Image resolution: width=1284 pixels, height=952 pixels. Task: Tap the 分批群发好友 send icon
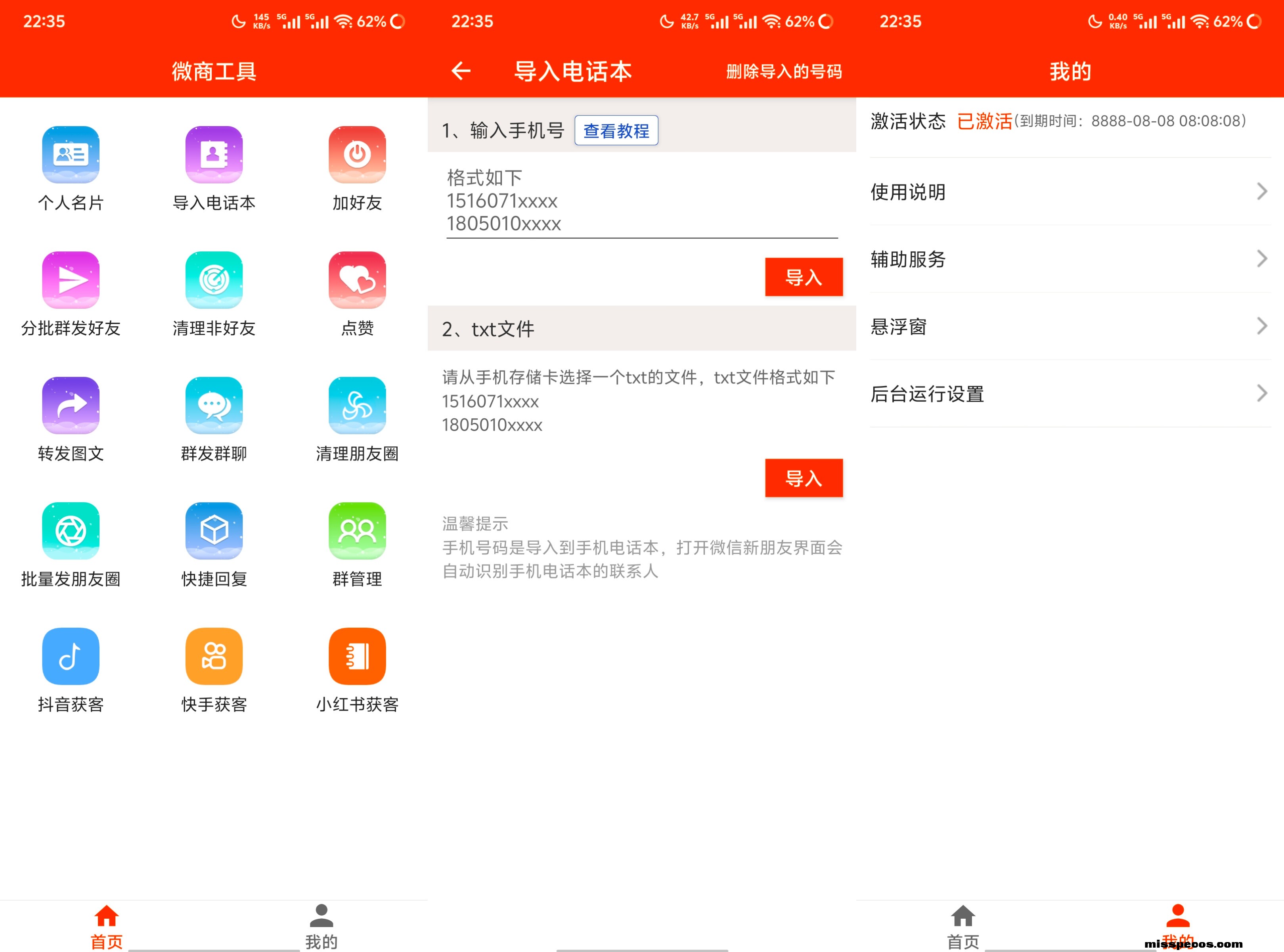click(x=70, y=280)
